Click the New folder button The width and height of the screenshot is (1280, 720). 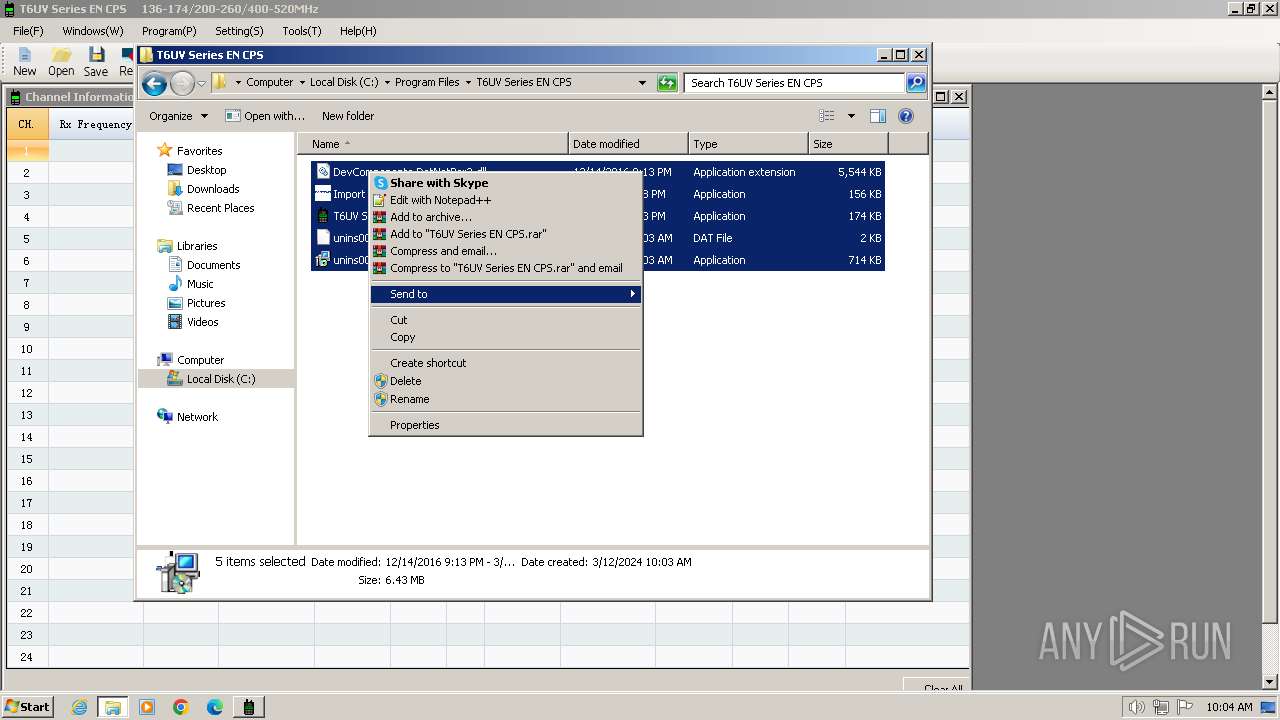coord(348,116)
